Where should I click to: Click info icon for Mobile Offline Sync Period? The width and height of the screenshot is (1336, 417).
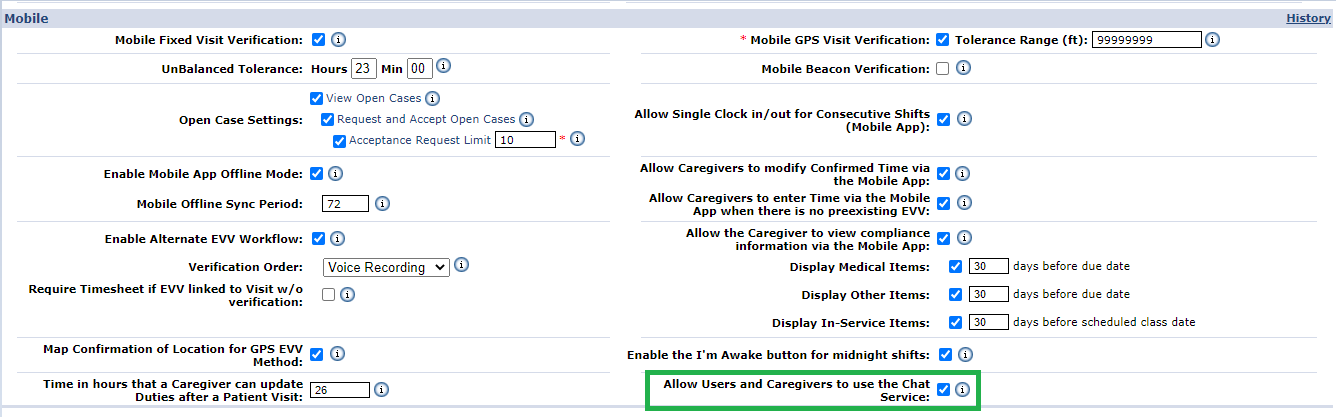tap(382, 204)
